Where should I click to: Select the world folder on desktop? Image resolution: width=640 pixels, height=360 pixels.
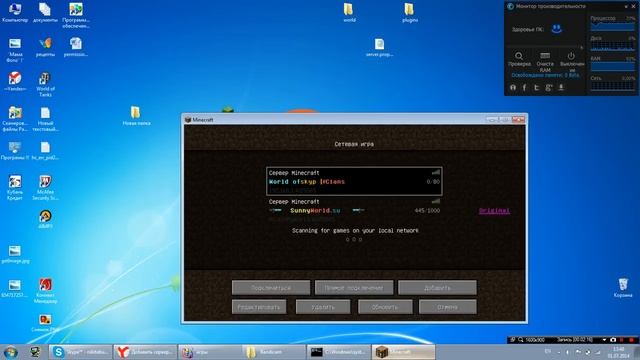[x=349, y=12]
